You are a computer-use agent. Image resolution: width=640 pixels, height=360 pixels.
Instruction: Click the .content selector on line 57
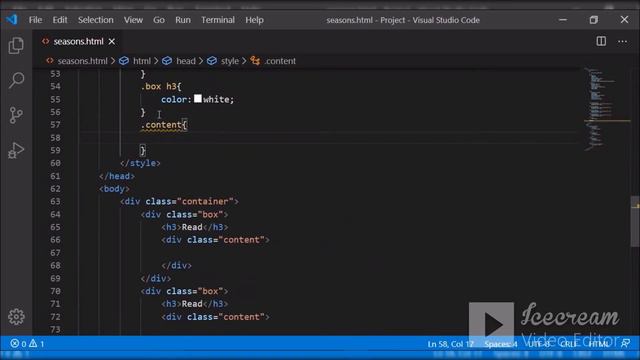pos(161,125)
